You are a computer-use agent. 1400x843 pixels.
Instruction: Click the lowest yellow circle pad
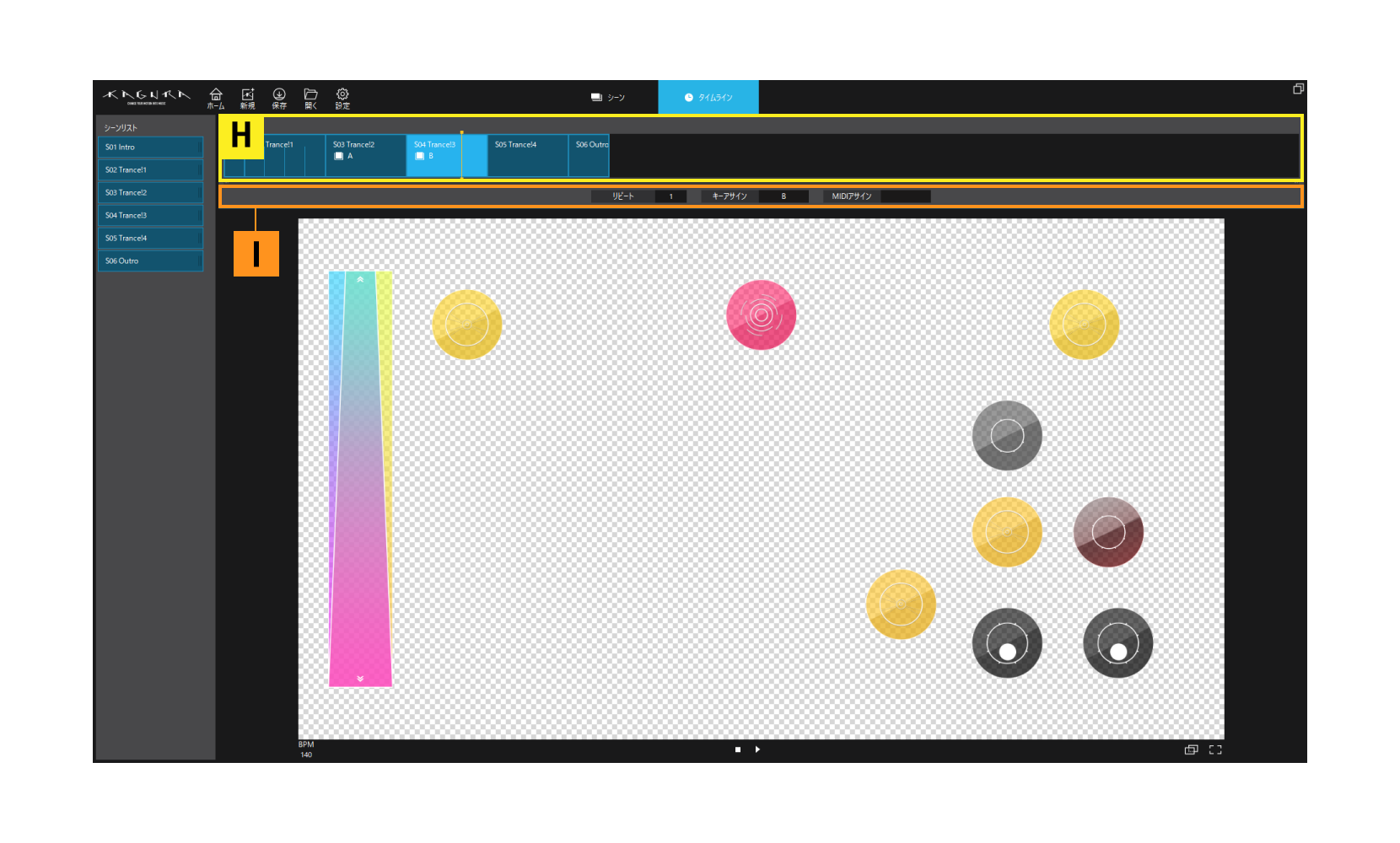pyautogui.click(x=901, y=604)
